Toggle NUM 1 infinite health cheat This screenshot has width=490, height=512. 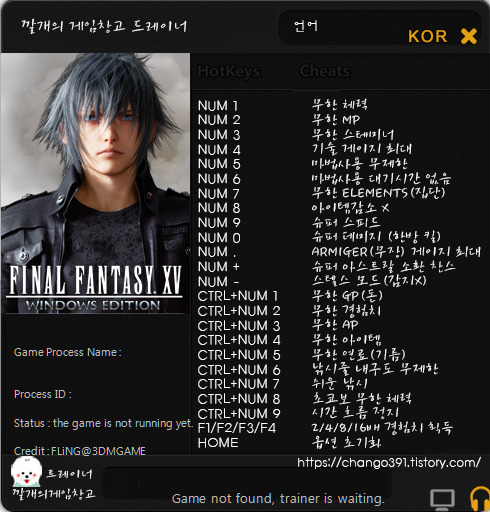click(339, 105)
